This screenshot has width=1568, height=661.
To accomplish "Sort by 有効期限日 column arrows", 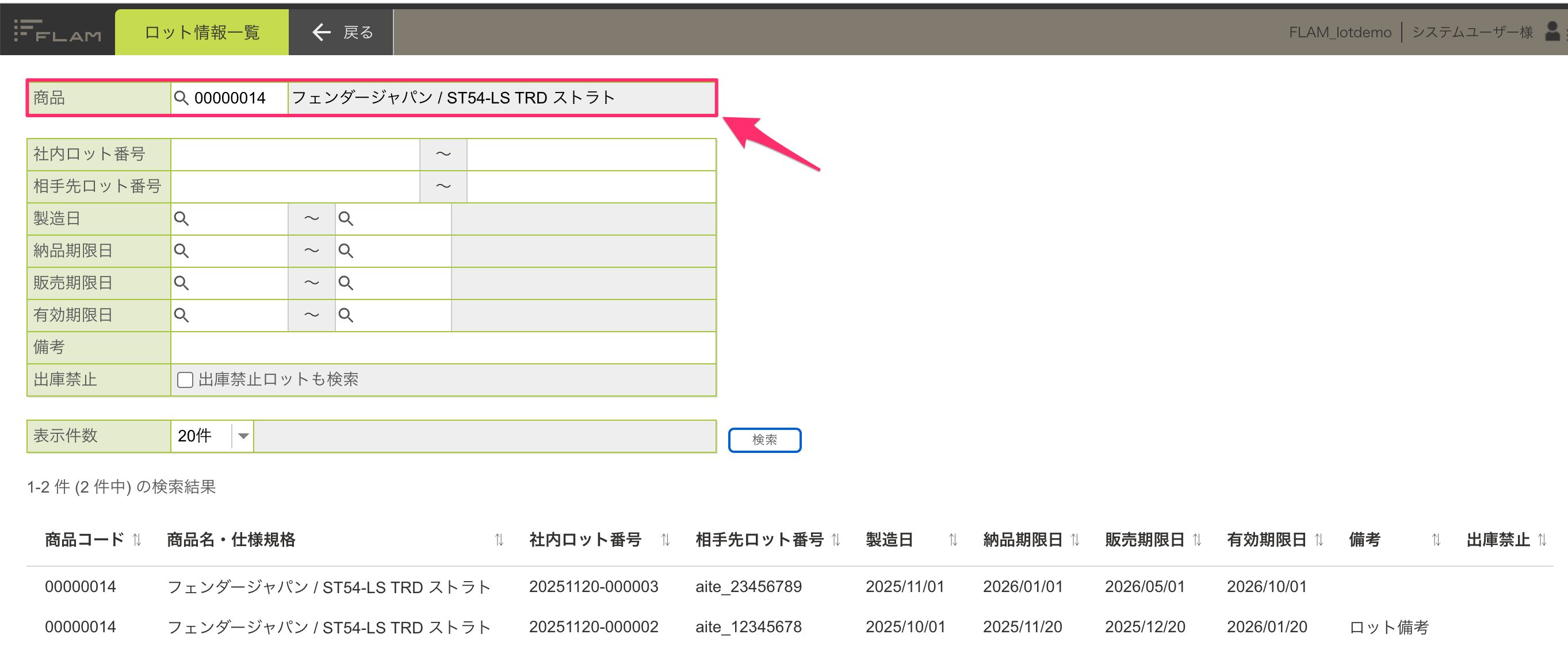I will pyautogui.click(x=1318, y=540).
